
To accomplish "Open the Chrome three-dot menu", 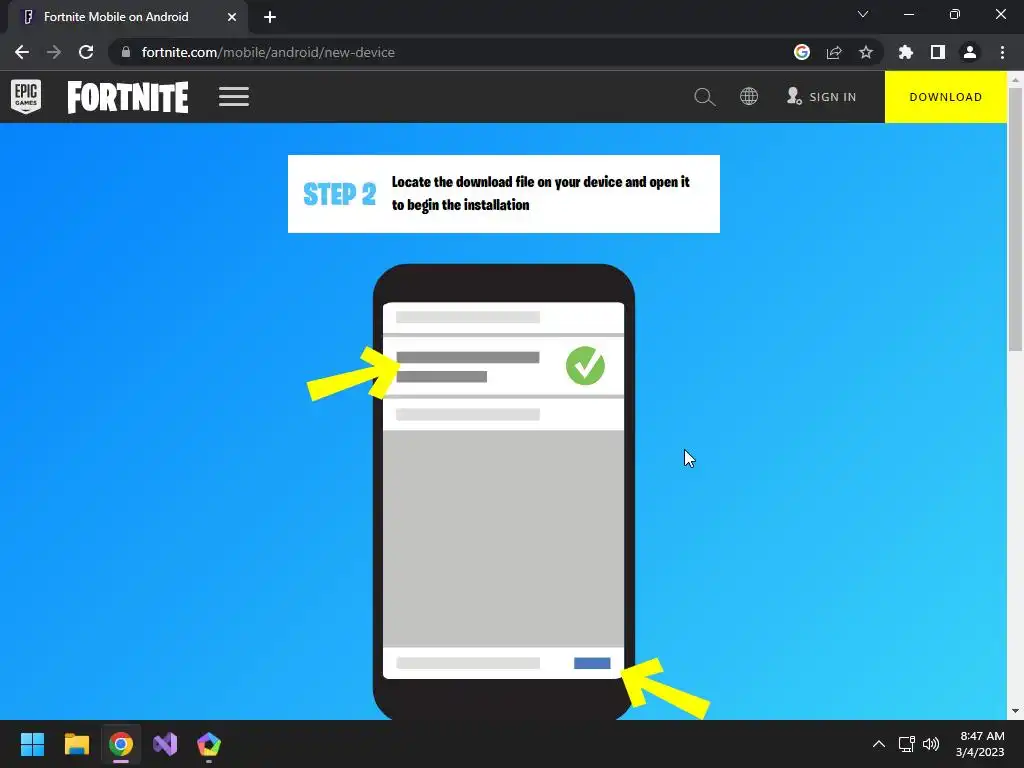I will click(x=1002, y=52).
